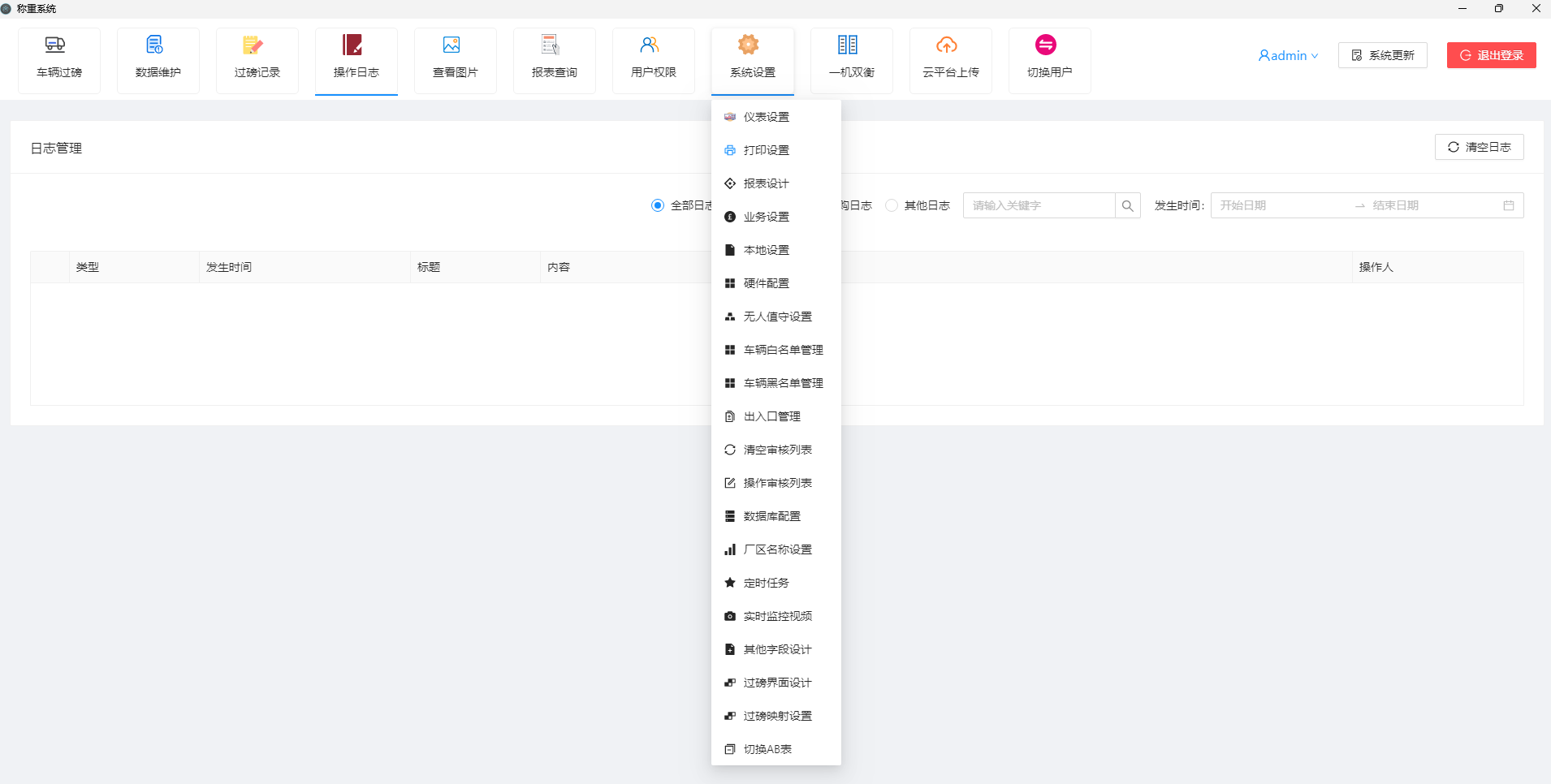
Task: Open the 过磅记录 weighing records icon
Action: 257,58
